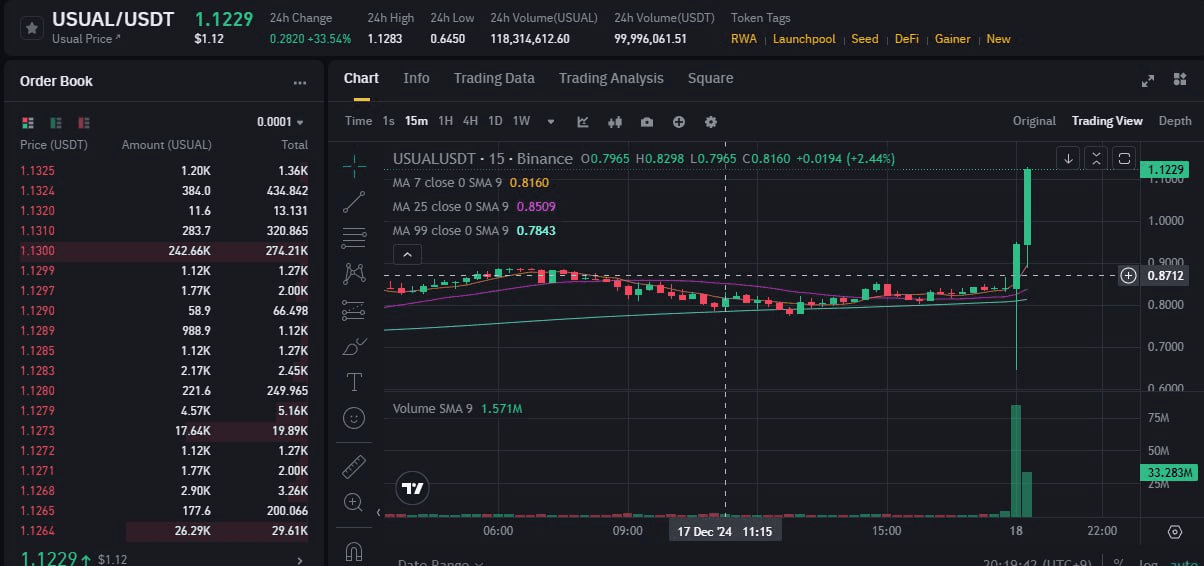
Task: Click the Gainer token tag
Action: pos(953,39)
